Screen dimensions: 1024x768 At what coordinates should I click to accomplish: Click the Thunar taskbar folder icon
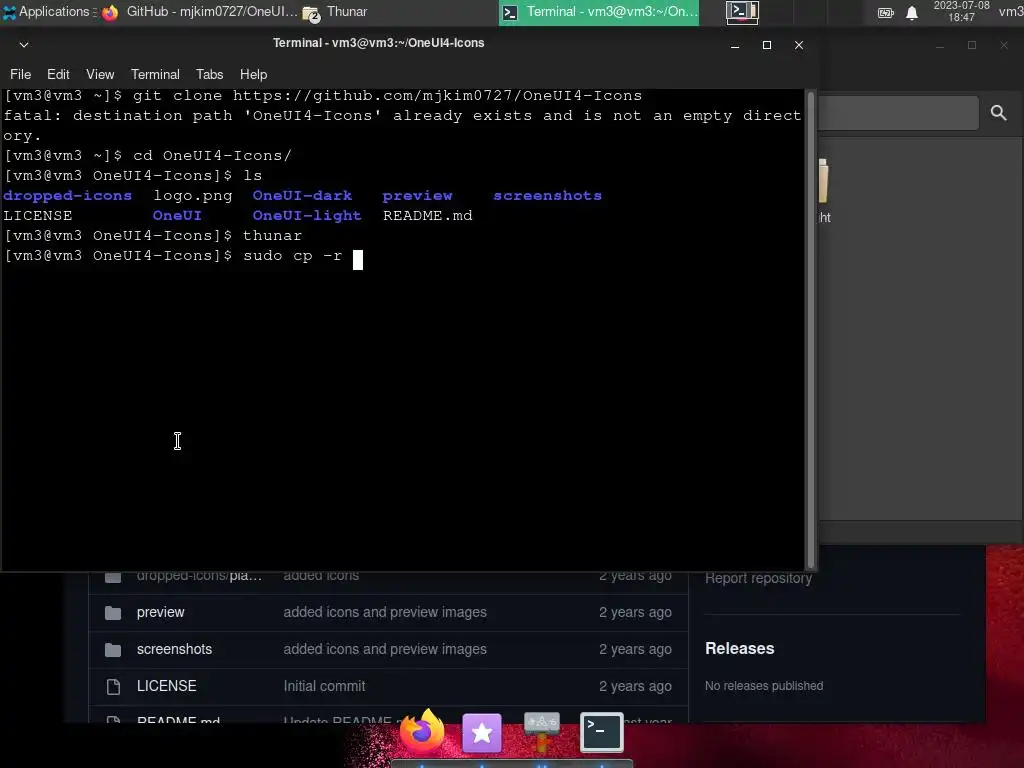(312, 13)
